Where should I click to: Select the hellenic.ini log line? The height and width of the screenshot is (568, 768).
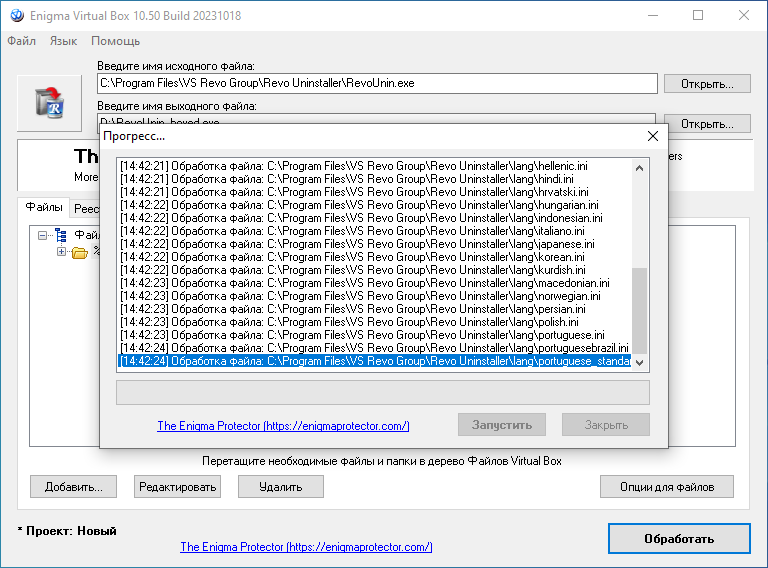tap(375, 166)
